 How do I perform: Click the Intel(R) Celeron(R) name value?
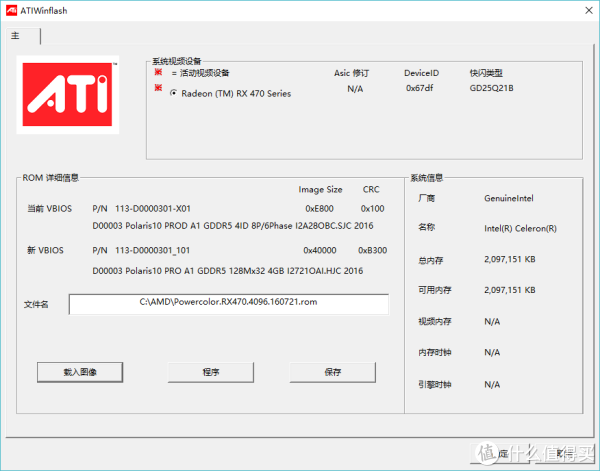pyautogui.click(x=520, y=228)
